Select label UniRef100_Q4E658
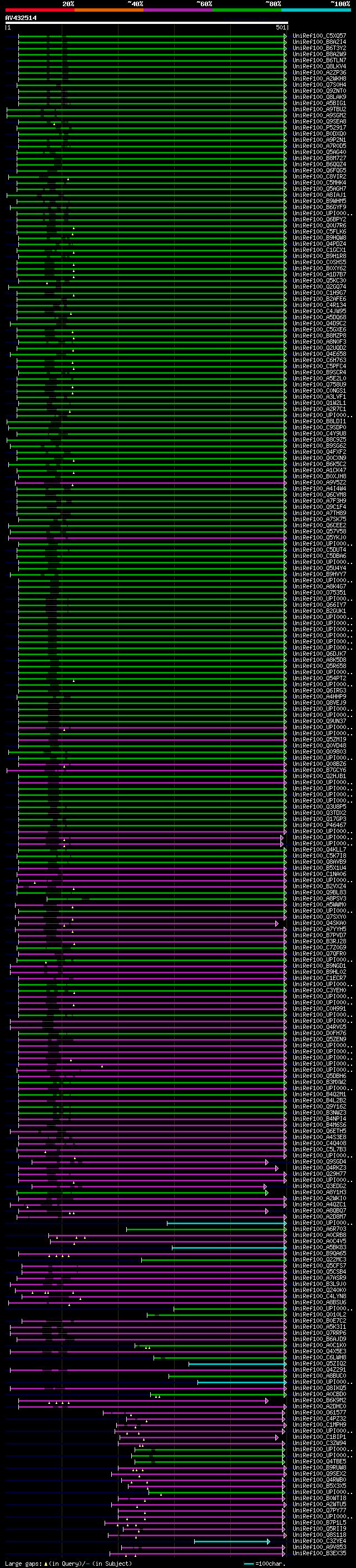The height and width of the screenshot is (1568, 356). (319, 354)
